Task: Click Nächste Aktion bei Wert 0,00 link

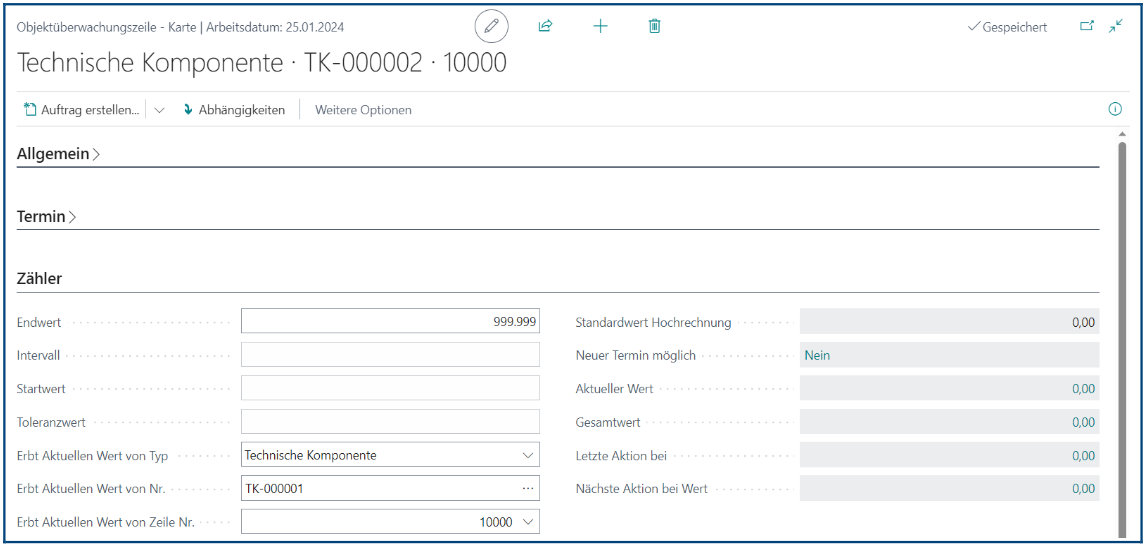Action: pyautogui.click(x=1083, y=489)
